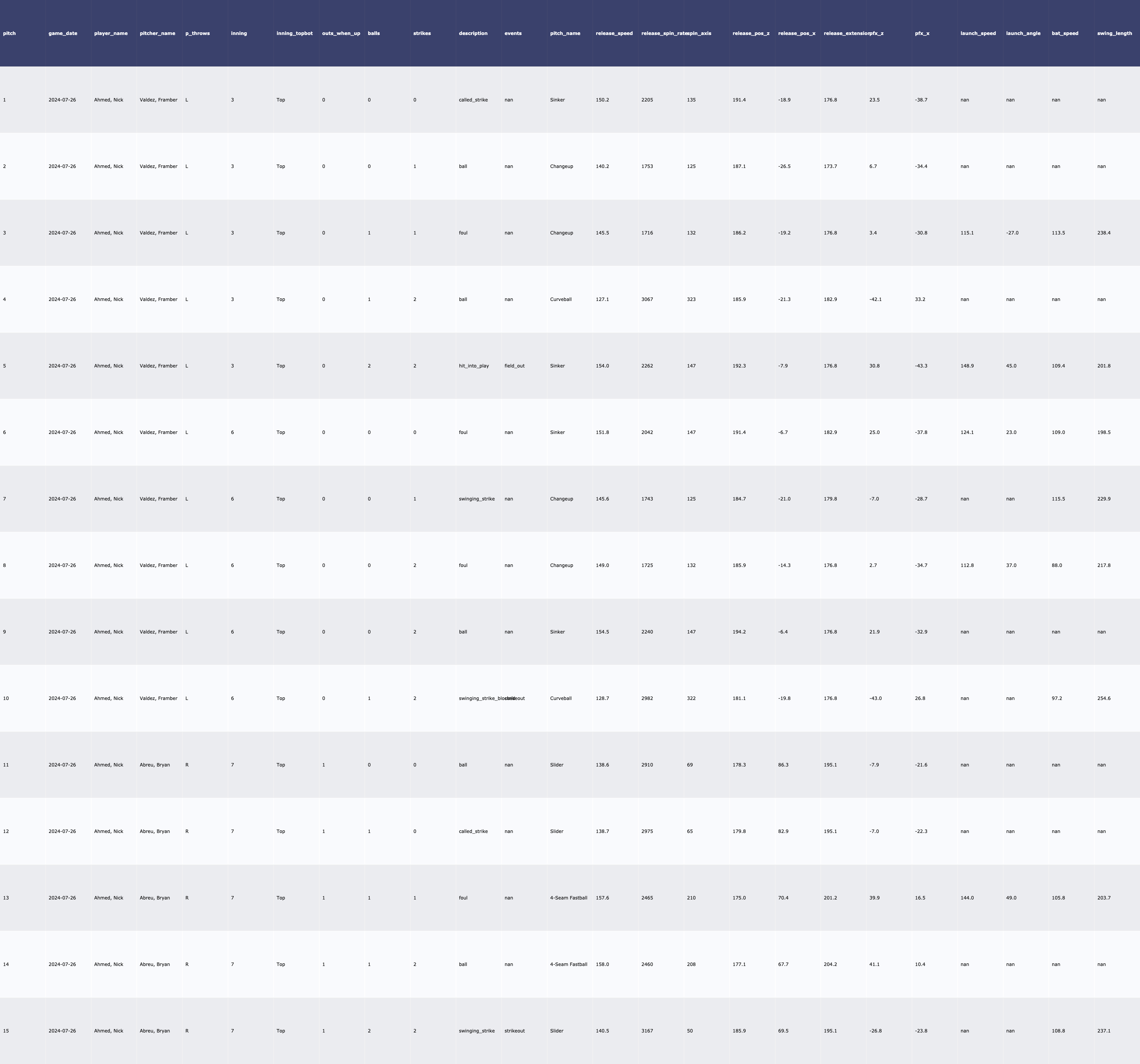Select the Curveball cell in pitch 4 row

point(560,299)
